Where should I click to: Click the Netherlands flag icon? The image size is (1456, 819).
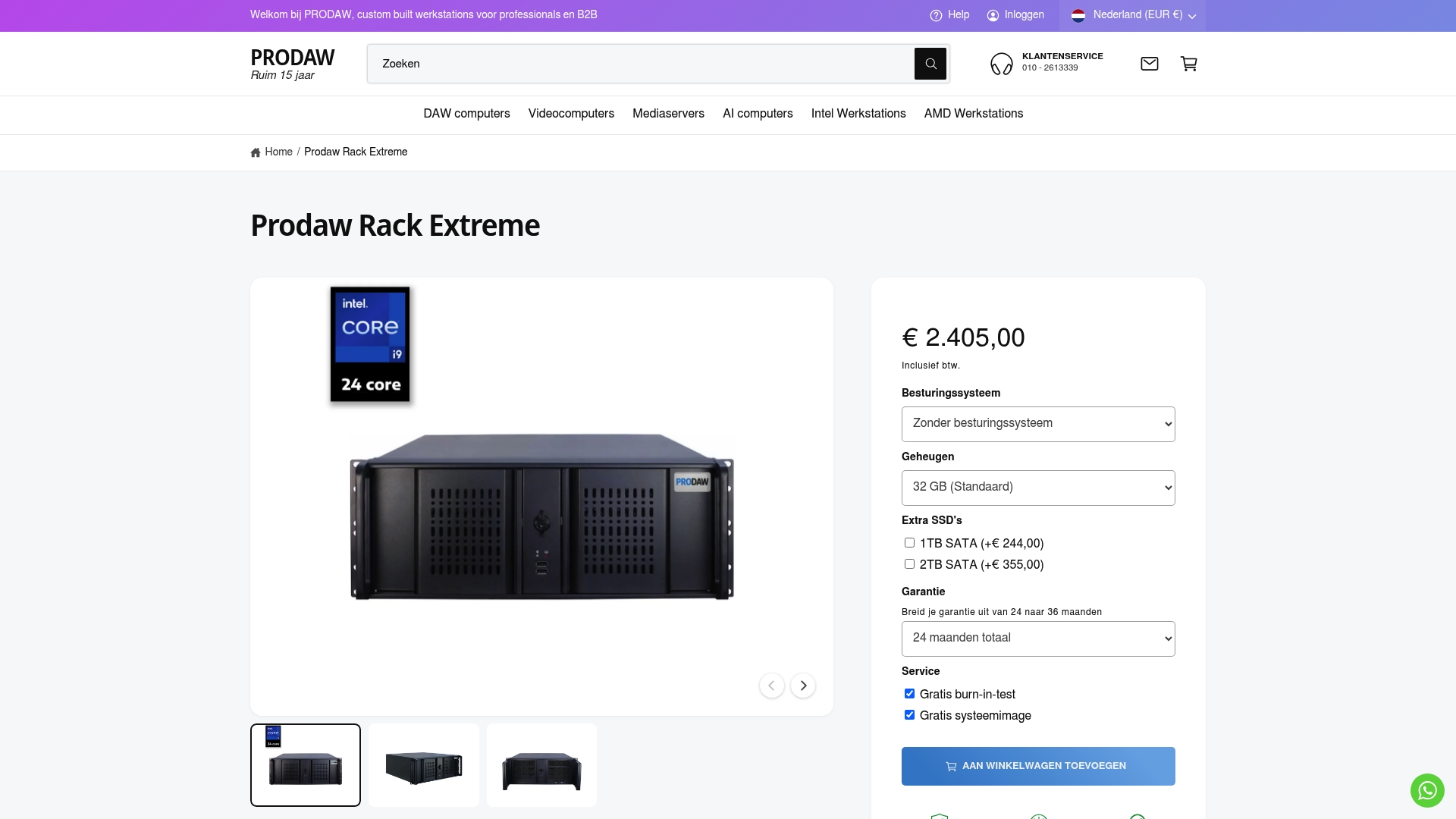coord(1078,15)
